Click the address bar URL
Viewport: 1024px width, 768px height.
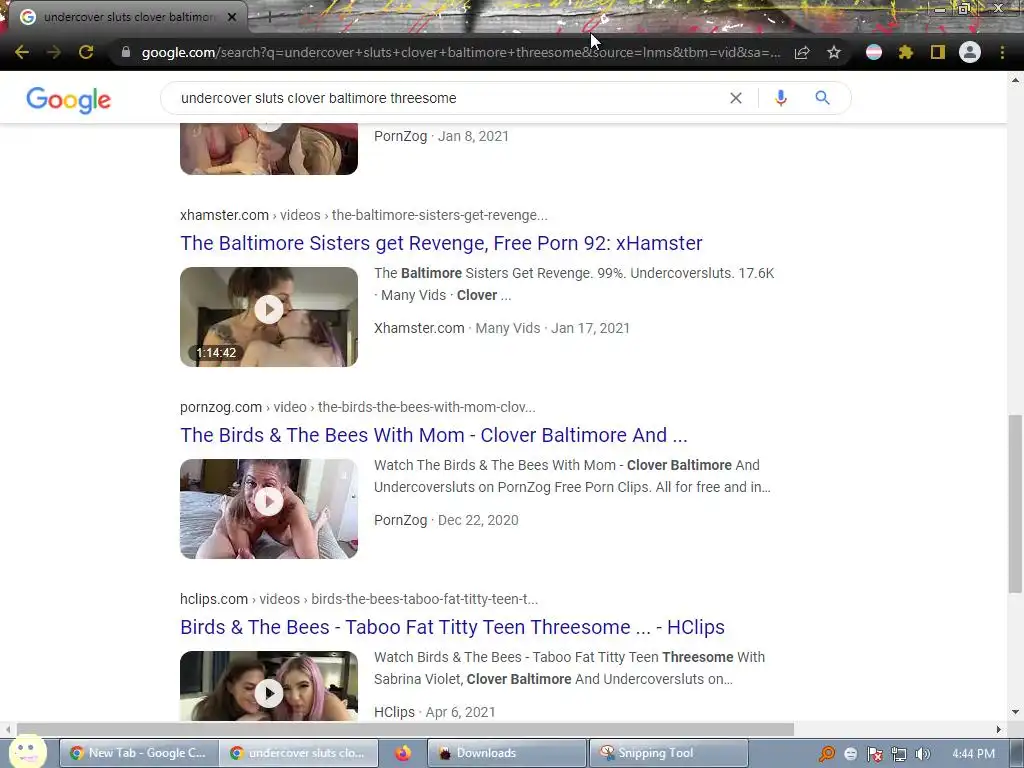pos(460,52)
